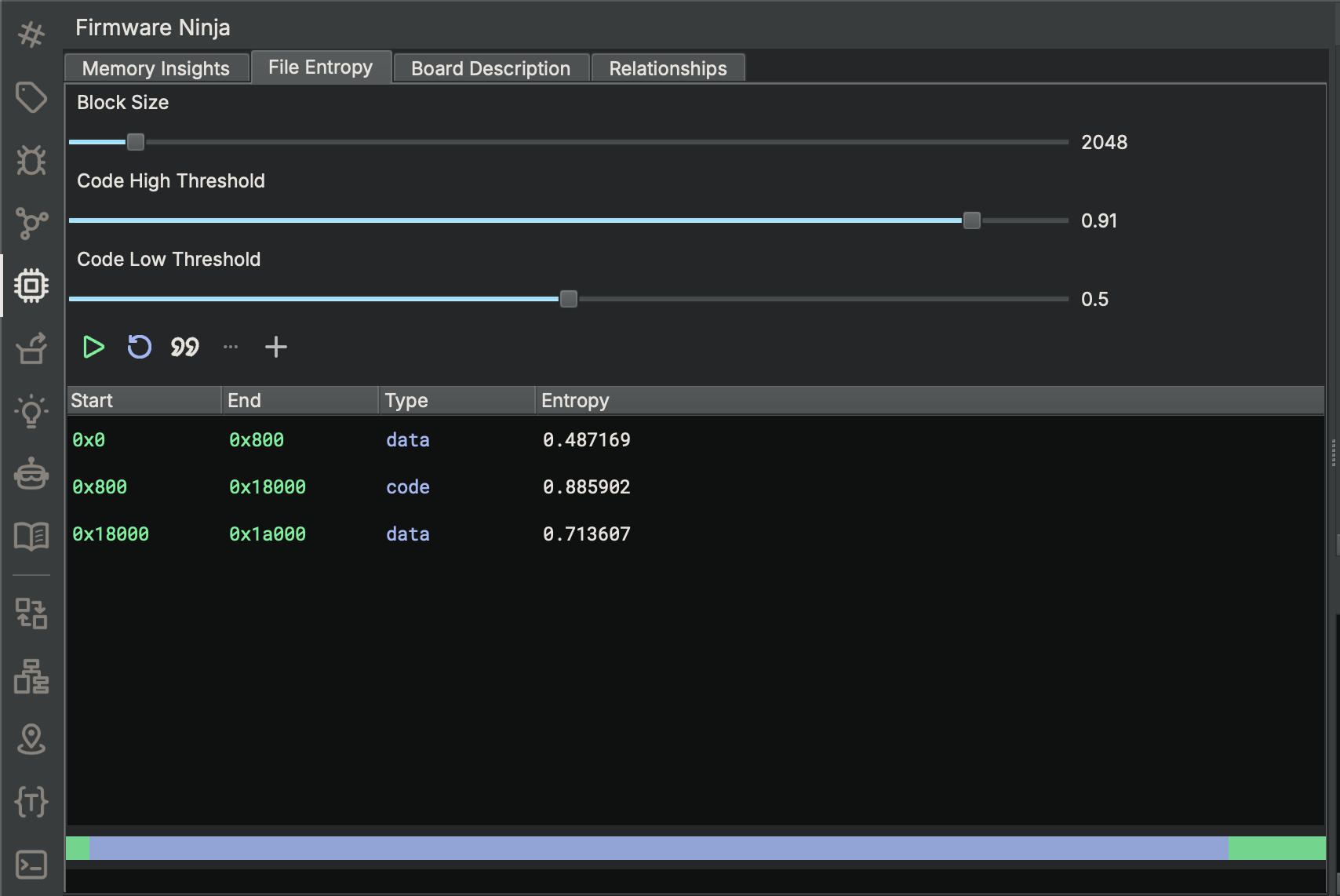Screen dimensions: 1340x896
Task: Run entropy analysis with play button
Action: click(93, 347)
